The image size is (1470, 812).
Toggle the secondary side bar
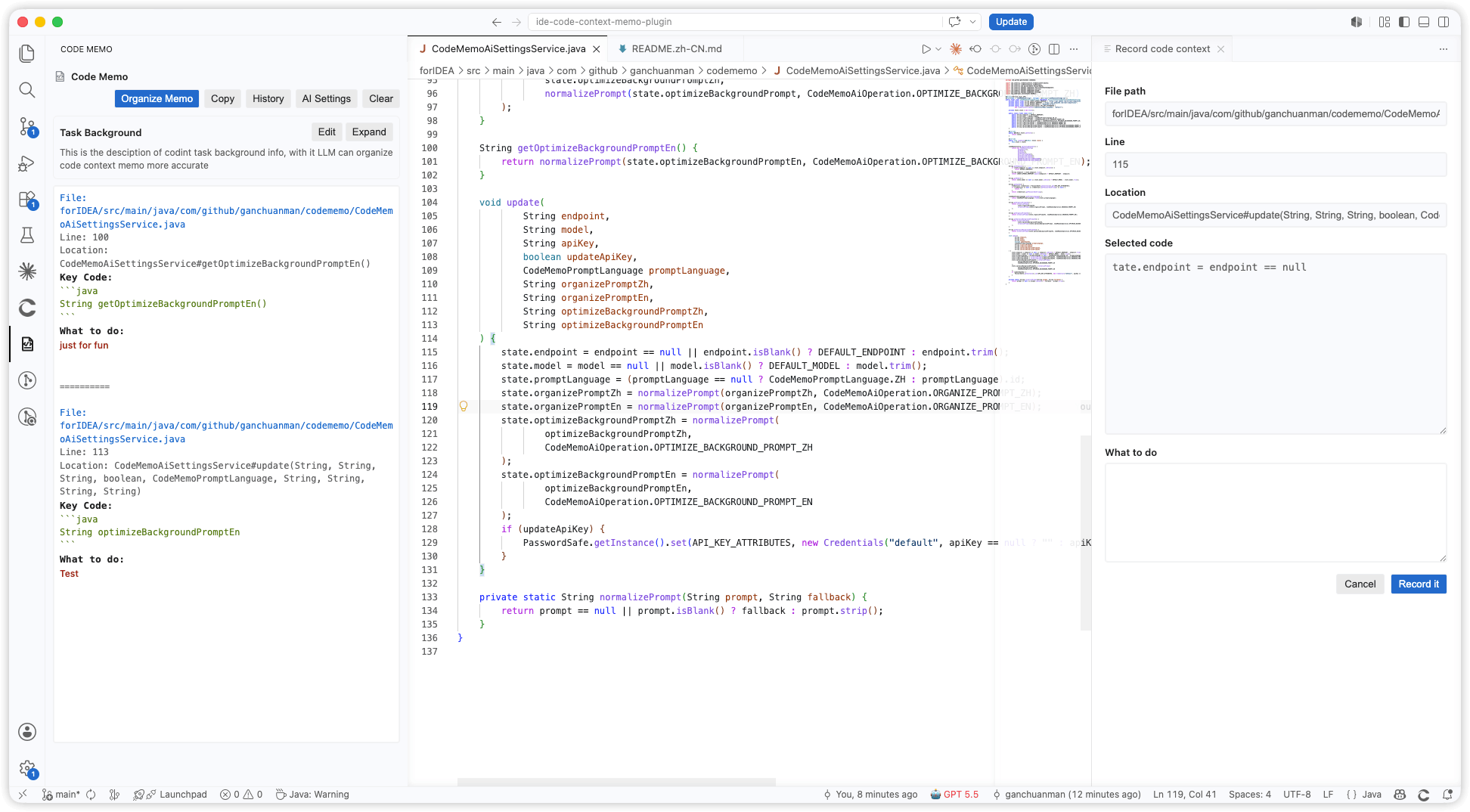[1444, 22]
